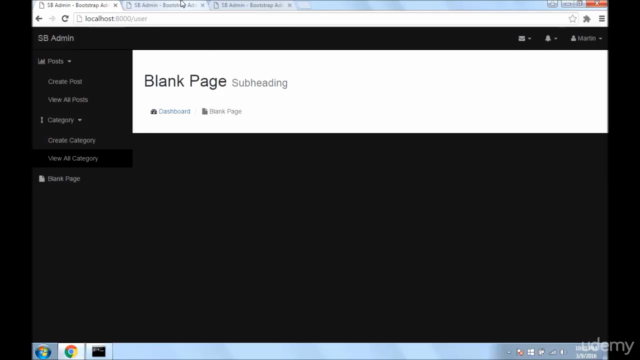Click the volume speaker tray icon
This screenshot has width=640, height=360.
(563, 352)
